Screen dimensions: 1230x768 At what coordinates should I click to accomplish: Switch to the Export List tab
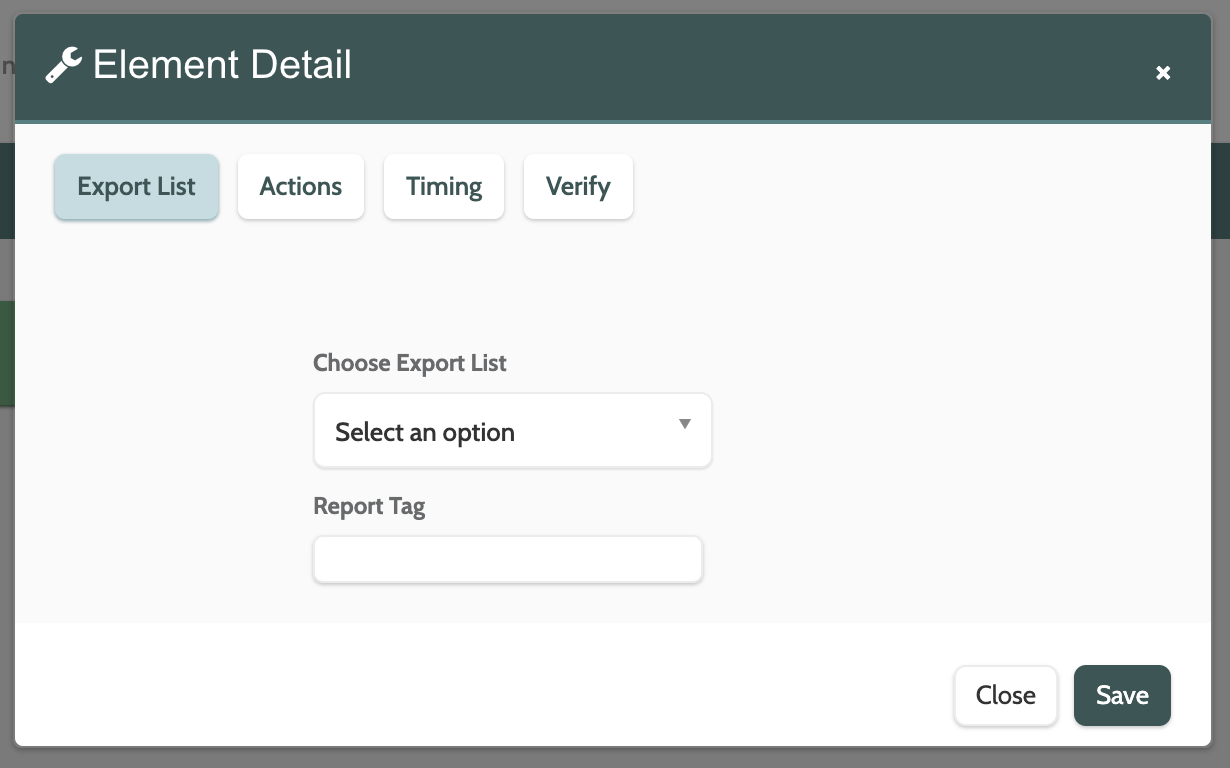tap(136, 187)
